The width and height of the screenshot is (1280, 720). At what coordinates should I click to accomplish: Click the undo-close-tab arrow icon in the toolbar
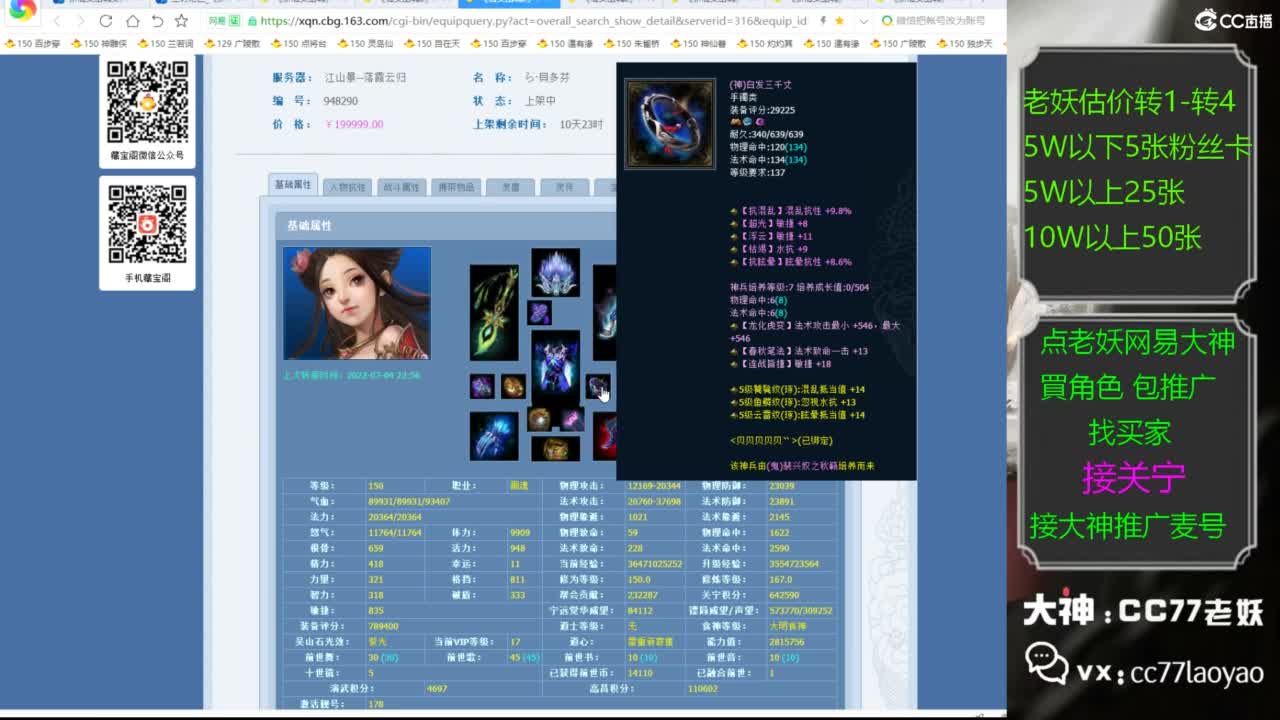pyautogui.click(x=157, y=21)
